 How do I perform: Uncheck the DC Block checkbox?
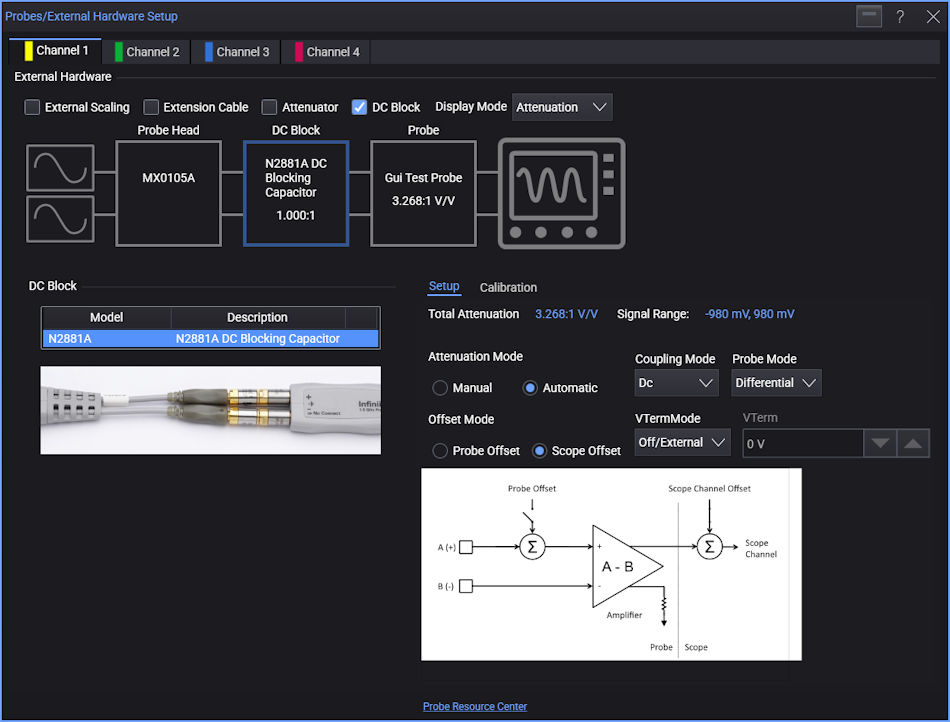click(360, 107)
